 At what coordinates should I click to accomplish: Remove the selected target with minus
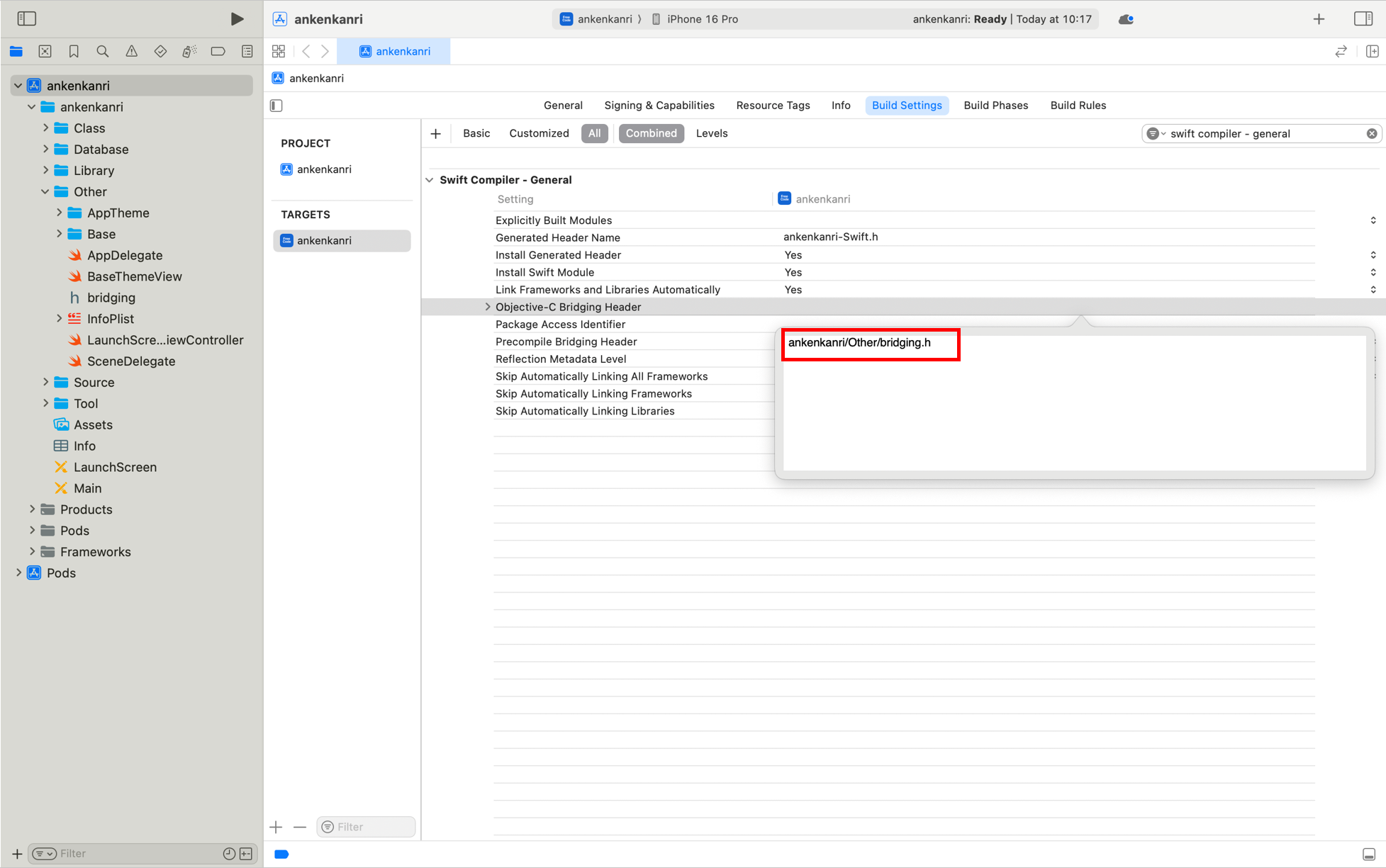click(300, 827)
